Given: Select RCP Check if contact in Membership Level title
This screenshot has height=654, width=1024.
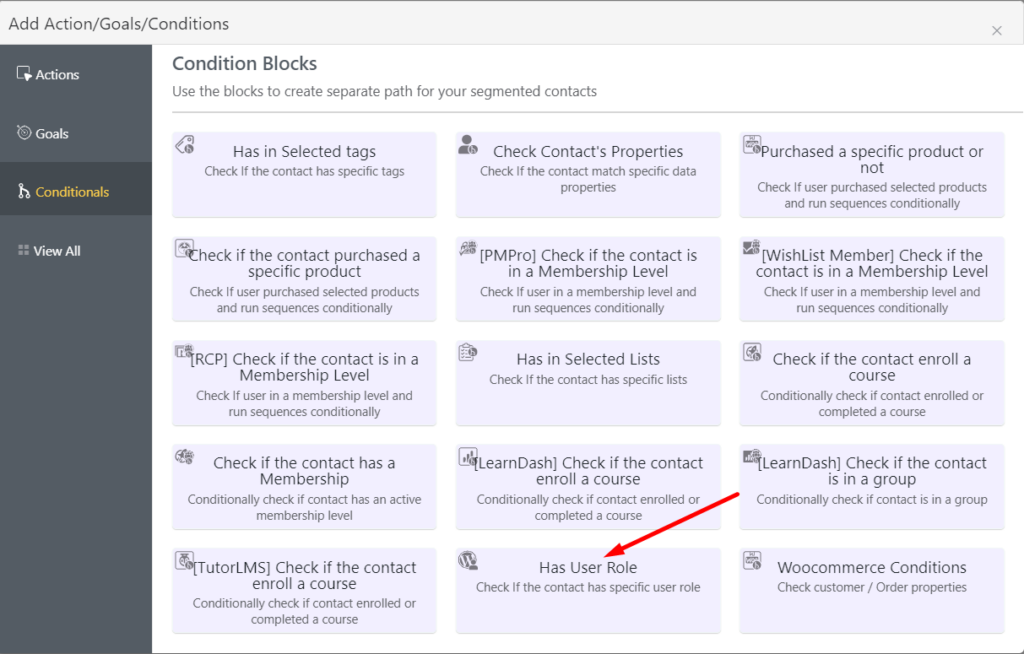Looking at the screenshot, I should pyautogui.click(x=304, y=367).
